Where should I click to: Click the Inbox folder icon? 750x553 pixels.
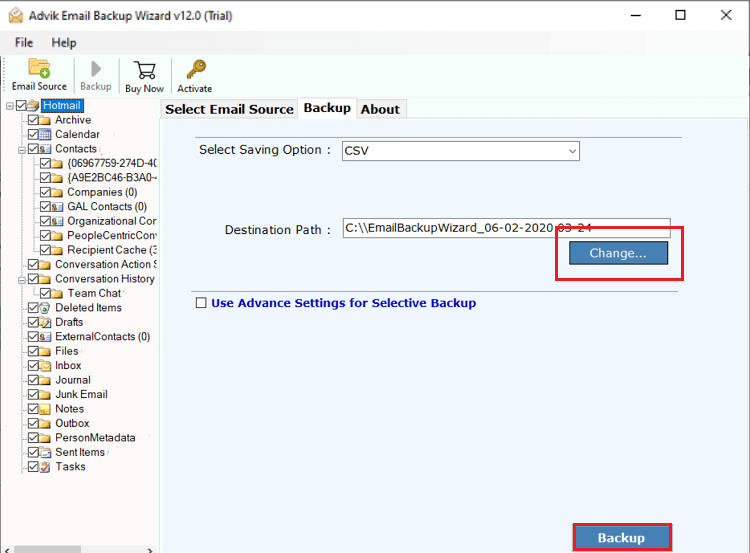click(x=45, y=366)
